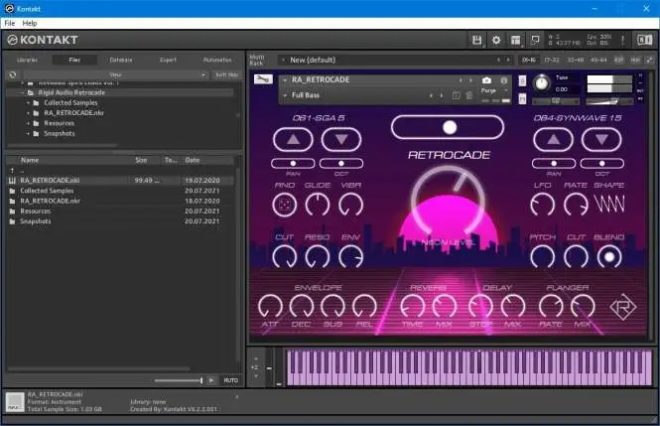Click the camera snapshot view icon
The image size is (660, 426).
click(487, 80)
